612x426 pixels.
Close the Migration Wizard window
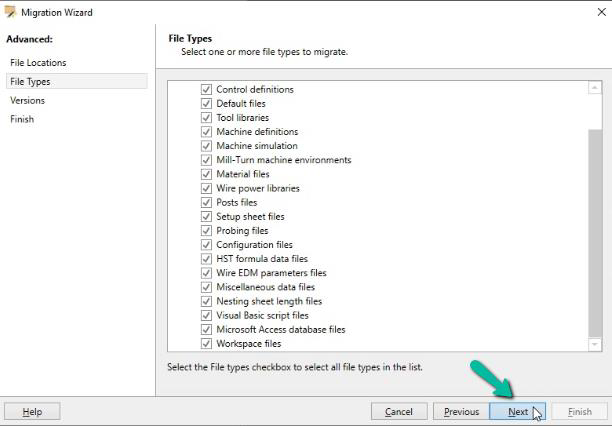pyautogui.click(x=601, y=12)
